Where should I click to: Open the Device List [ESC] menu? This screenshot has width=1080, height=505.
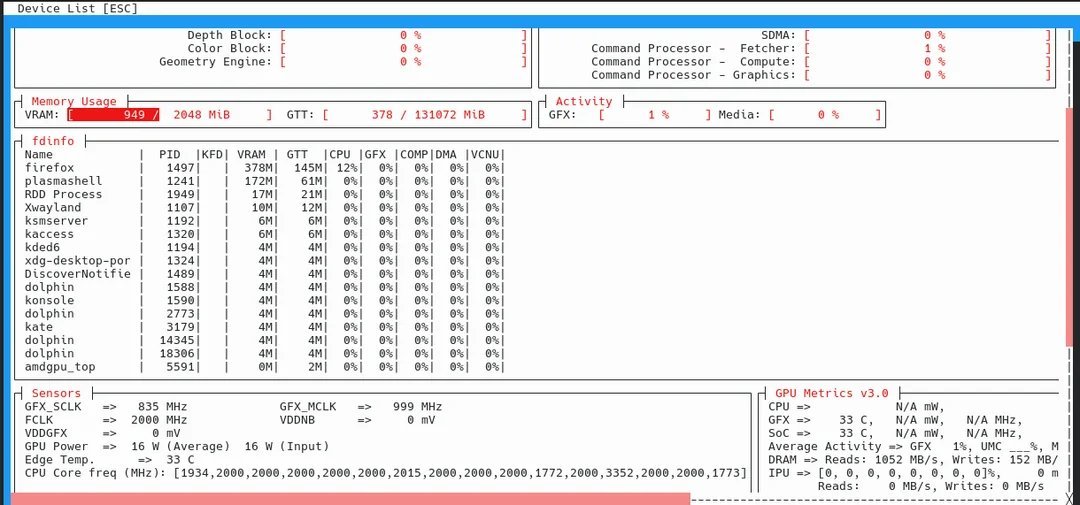pyautogui.click(x=78, y=8)
